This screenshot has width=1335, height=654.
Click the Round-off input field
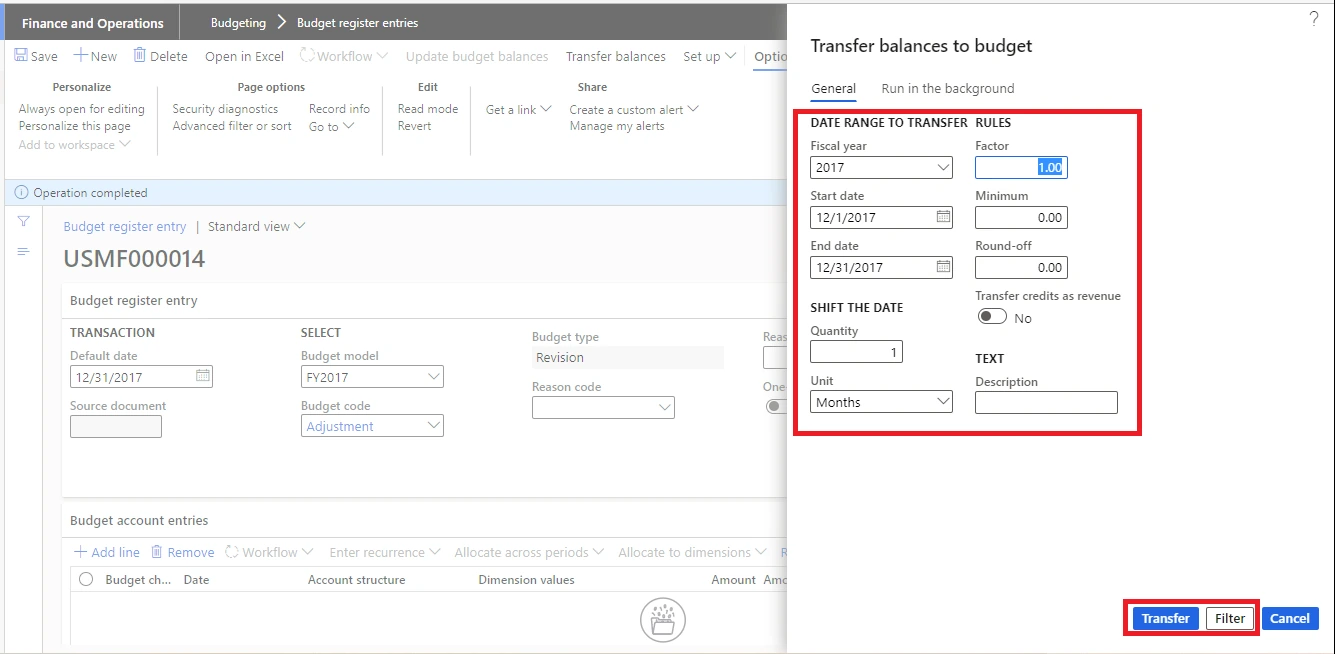(x=1021, y=267)
